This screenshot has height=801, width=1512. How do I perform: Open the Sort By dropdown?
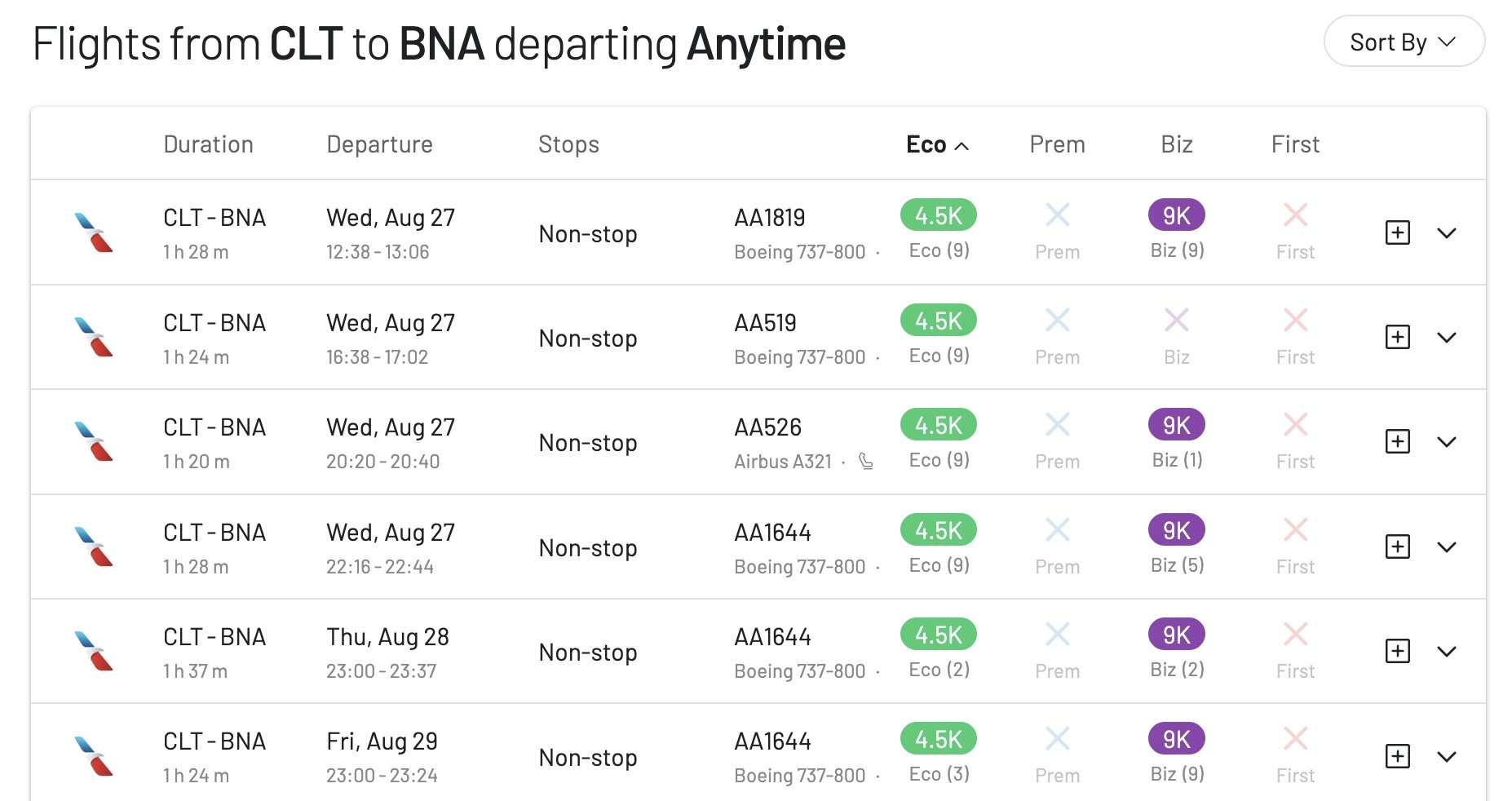click(x=1404, y=42)
